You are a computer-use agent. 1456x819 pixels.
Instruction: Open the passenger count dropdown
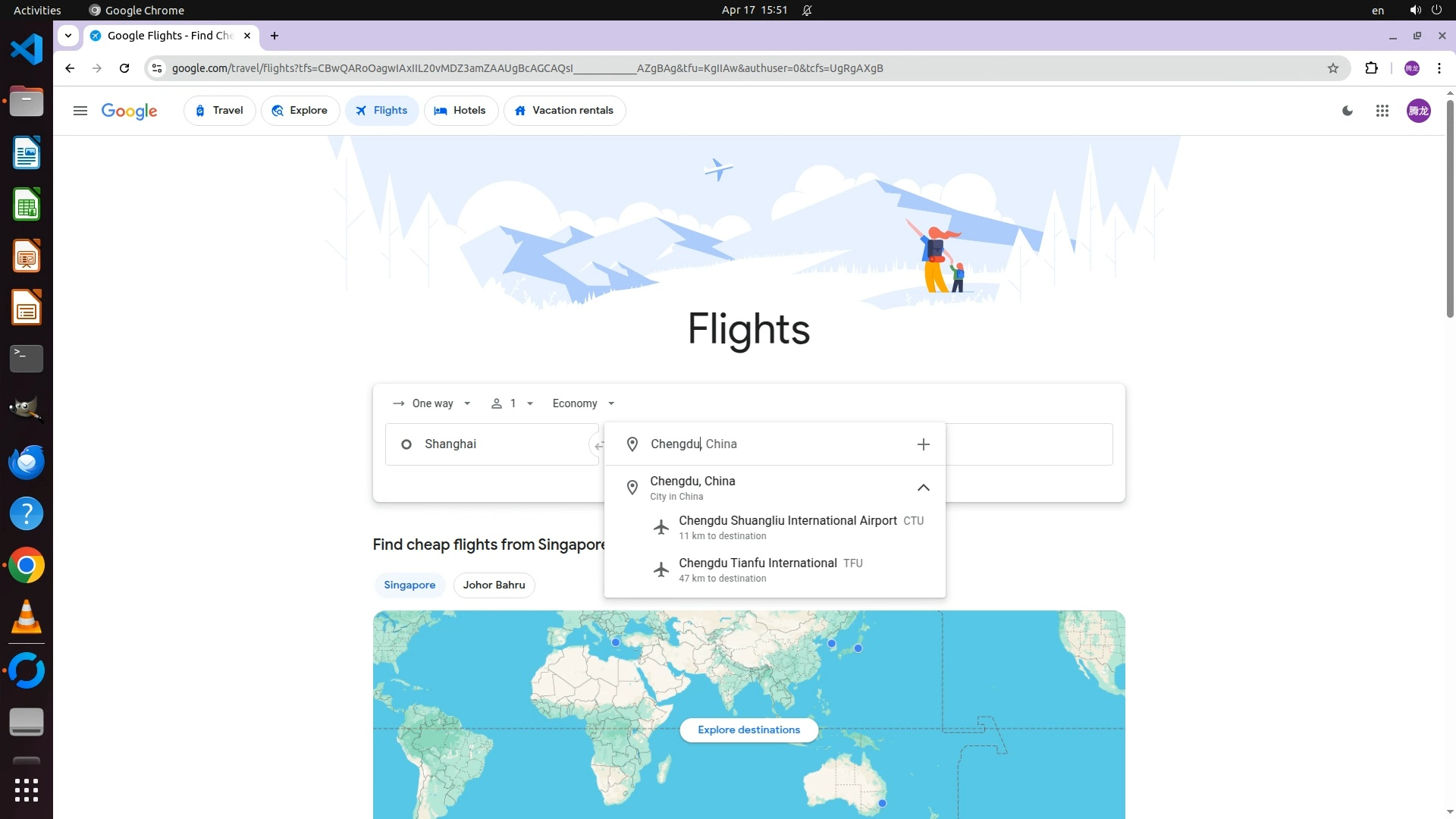(513, 403)
